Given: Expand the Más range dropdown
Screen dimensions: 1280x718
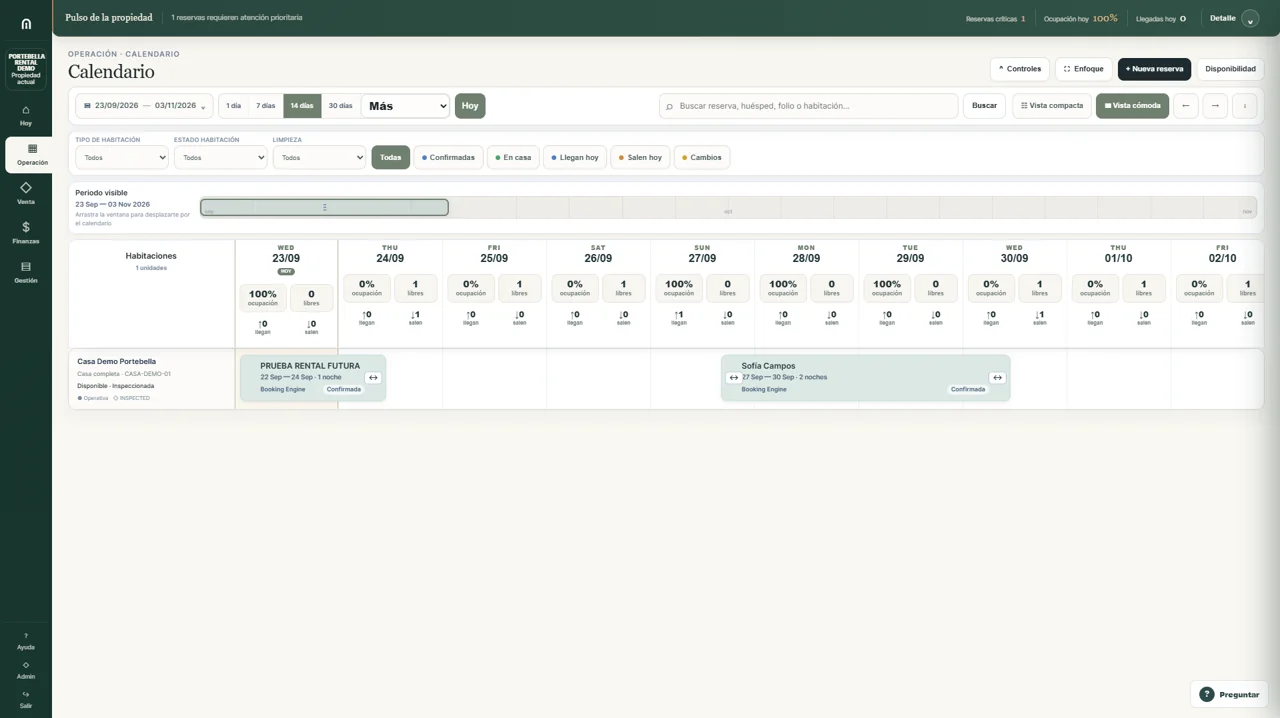Looking at the screenshot, I should 405,106.
